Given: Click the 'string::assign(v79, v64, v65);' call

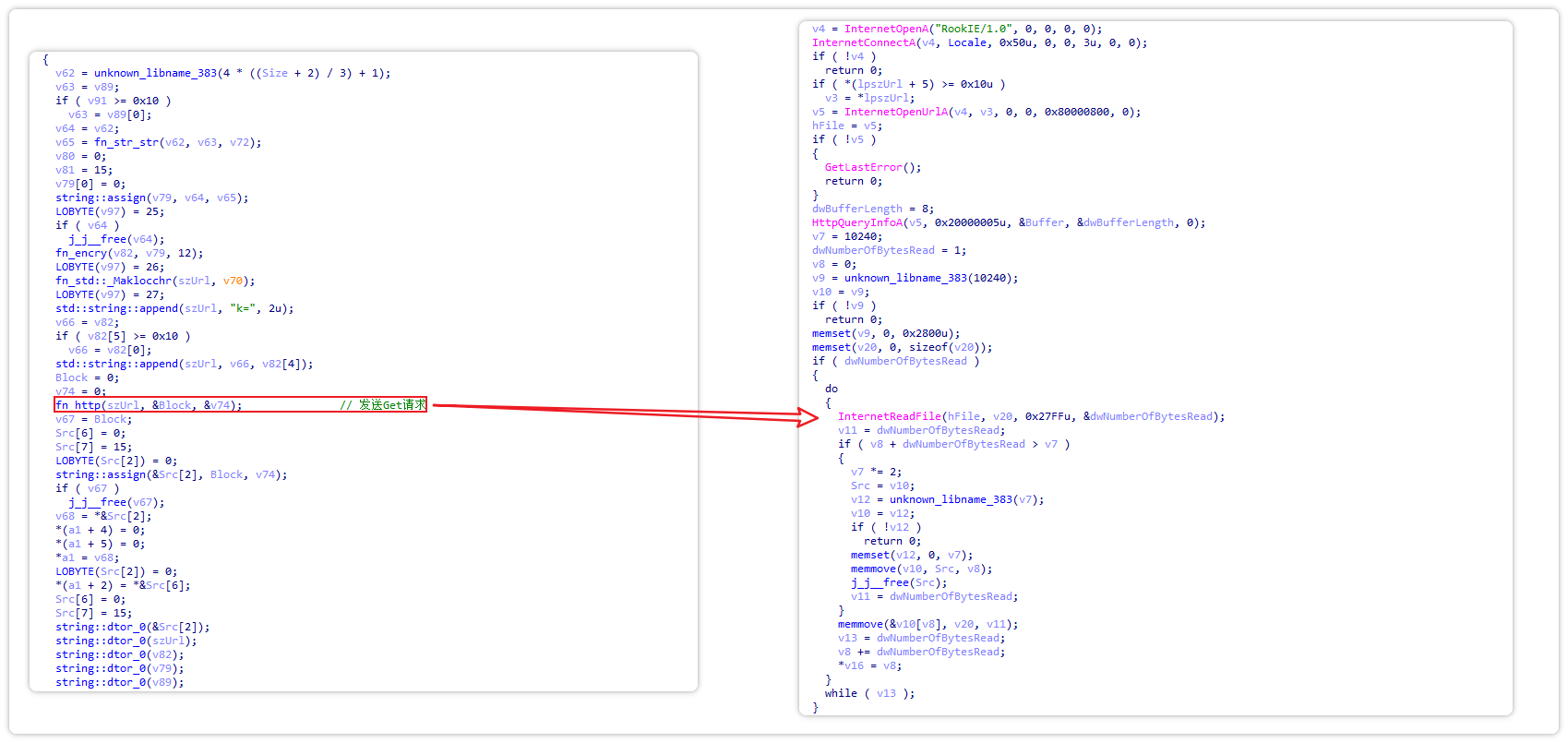Looking at the screenshot, I should click(151, 198).
